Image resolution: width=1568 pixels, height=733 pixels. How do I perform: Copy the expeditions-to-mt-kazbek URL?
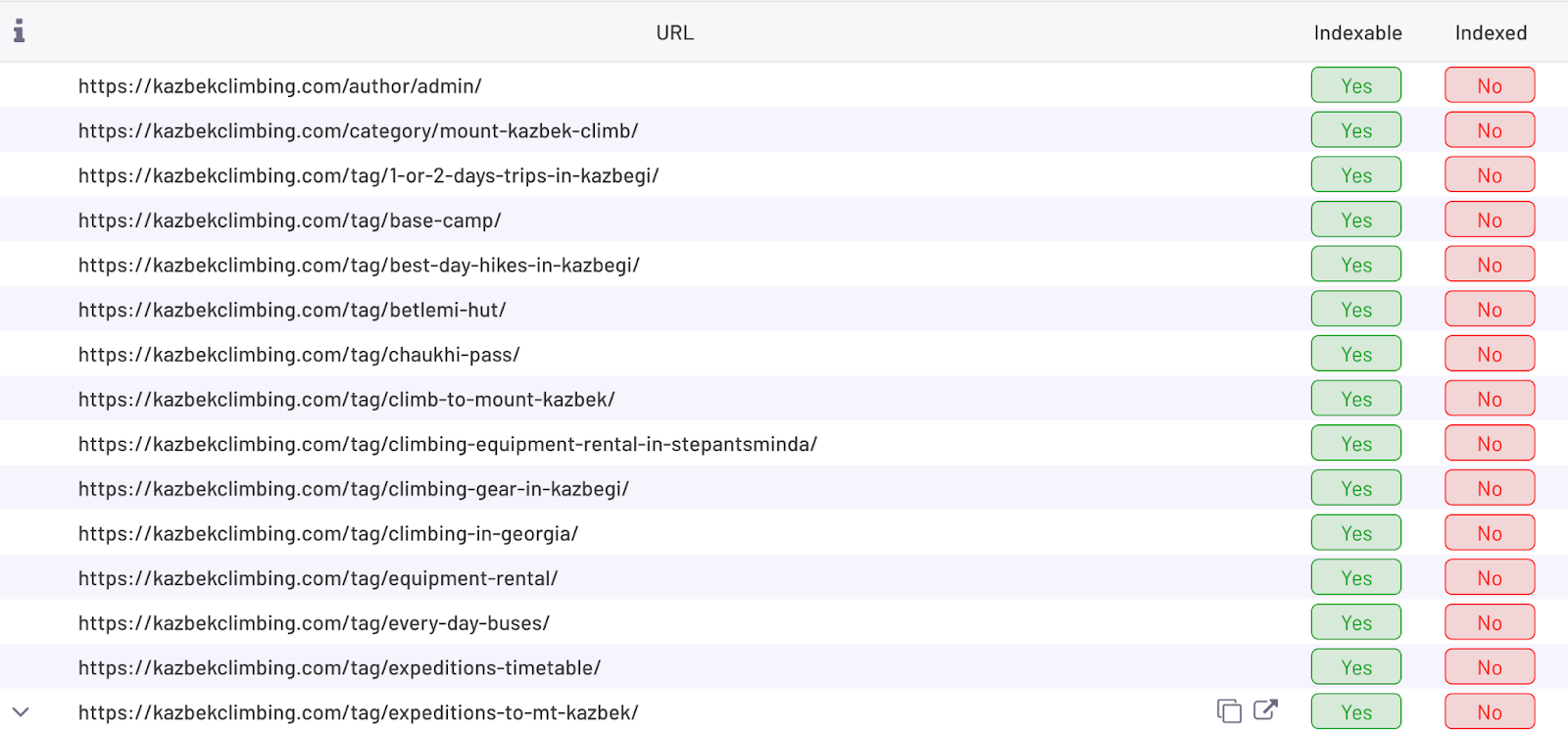tap(1229, 710)
